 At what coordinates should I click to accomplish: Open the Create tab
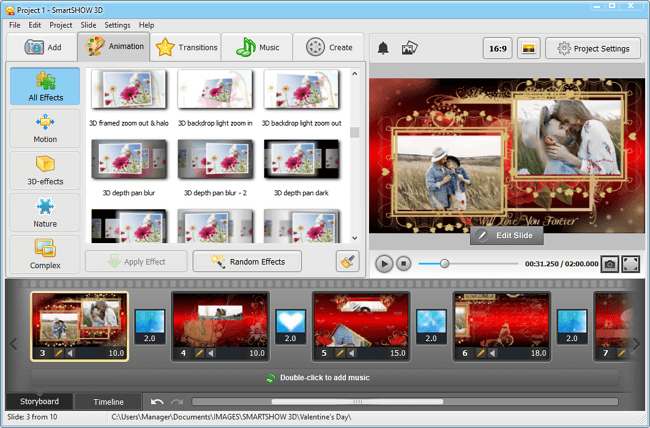(328, 47)
